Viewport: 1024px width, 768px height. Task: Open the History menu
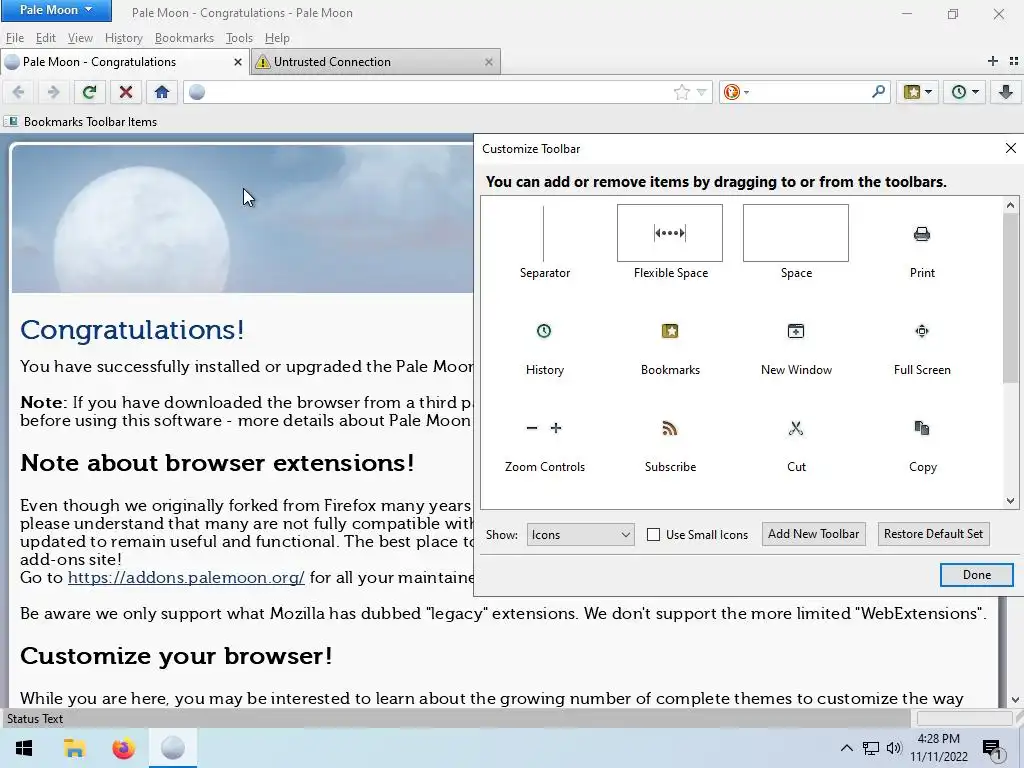click(123, 38)
